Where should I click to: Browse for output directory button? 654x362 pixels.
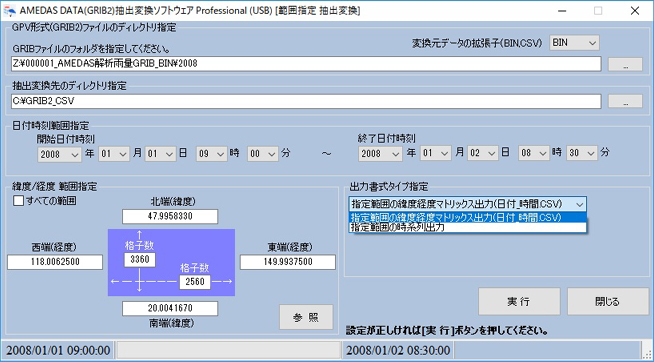(625, 101)
